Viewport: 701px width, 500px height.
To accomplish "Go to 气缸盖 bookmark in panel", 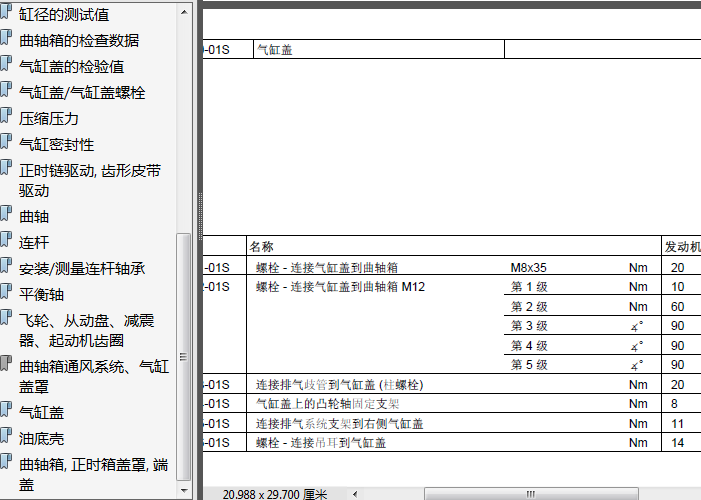I will 42,412.
